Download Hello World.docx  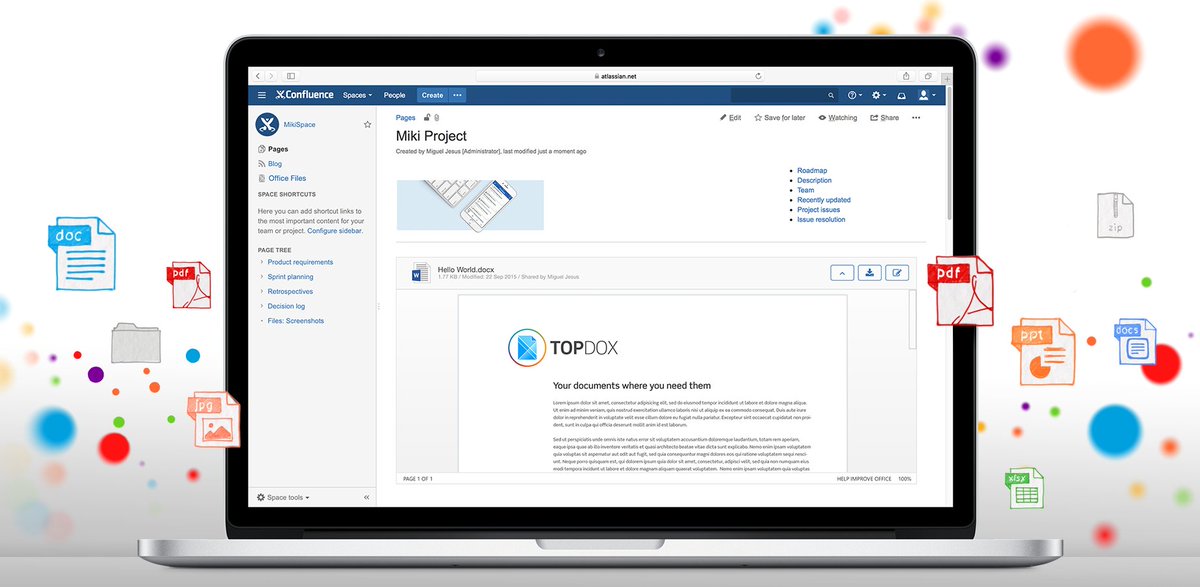coord(870,272)
